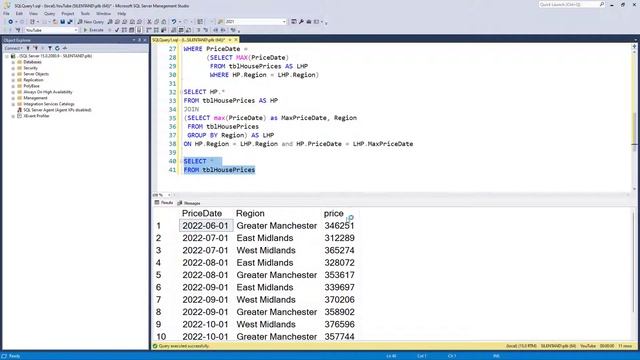Select cell 2022-06-01 in row 1

pos(206,226)
